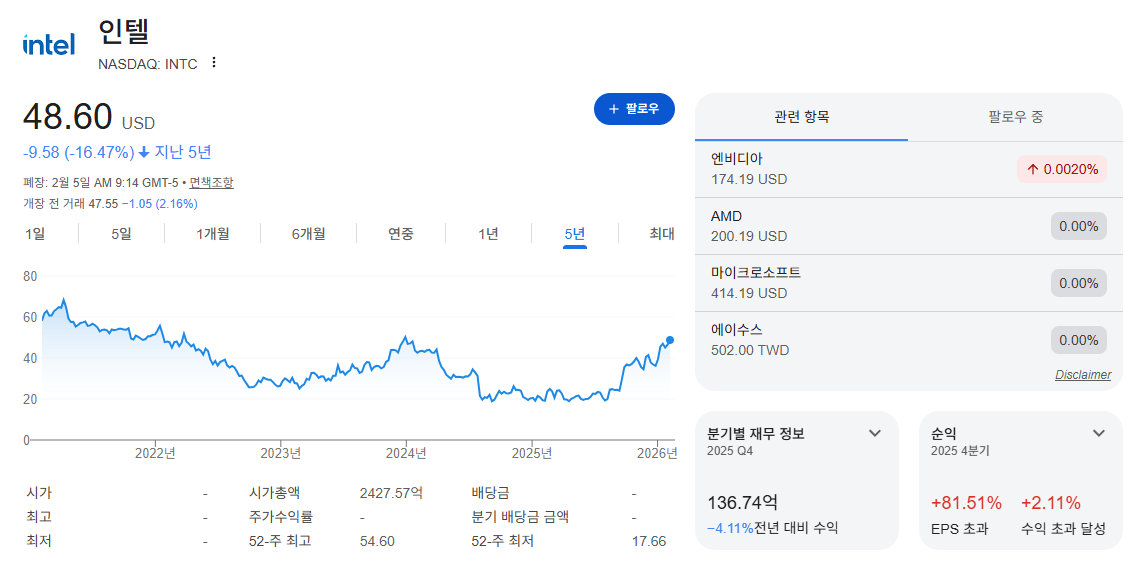Click the +81.51% EPS 초과 value
This screenshot has height=568, width=1140.
[966, 503]
